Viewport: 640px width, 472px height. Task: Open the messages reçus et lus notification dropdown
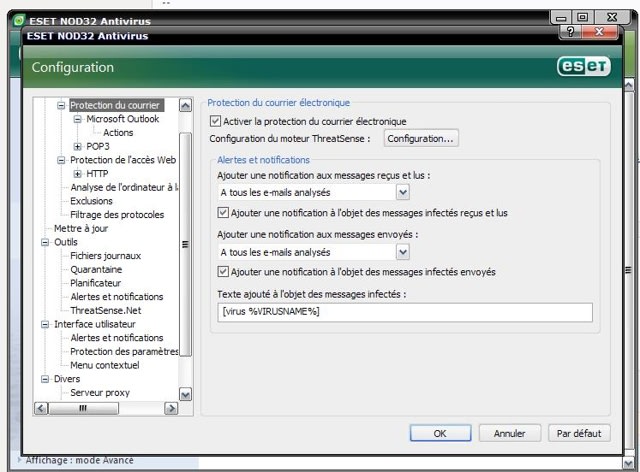pos(403,192)
